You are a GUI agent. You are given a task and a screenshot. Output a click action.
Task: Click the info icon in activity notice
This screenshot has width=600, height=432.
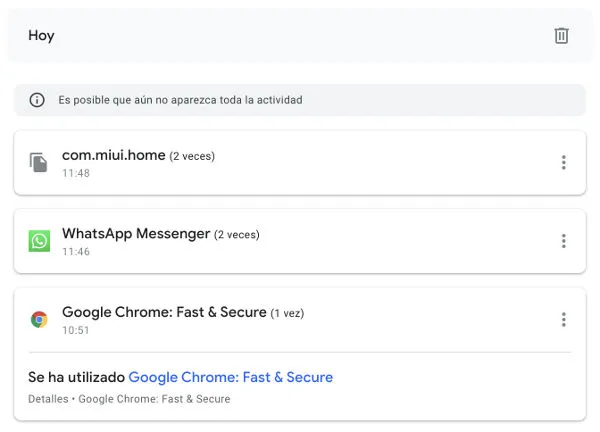click(x=37, y=100)
